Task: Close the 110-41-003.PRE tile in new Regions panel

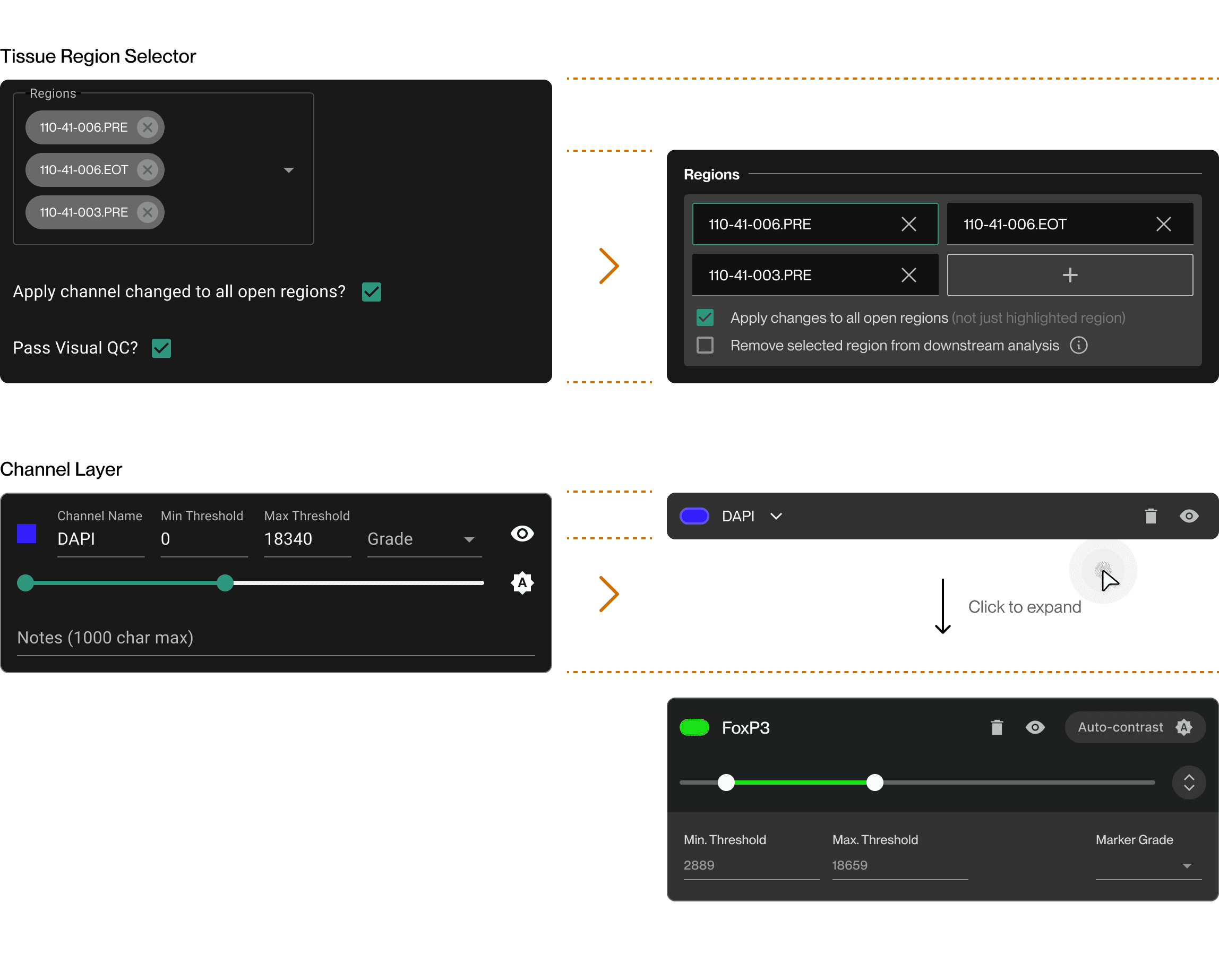Action: coord(908,276)
